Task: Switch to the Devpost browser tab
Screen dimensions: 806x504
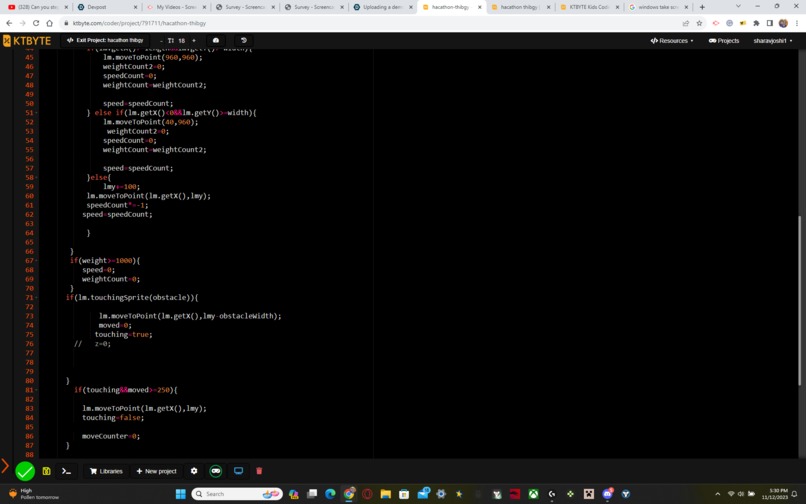Action: pos(106,7)
